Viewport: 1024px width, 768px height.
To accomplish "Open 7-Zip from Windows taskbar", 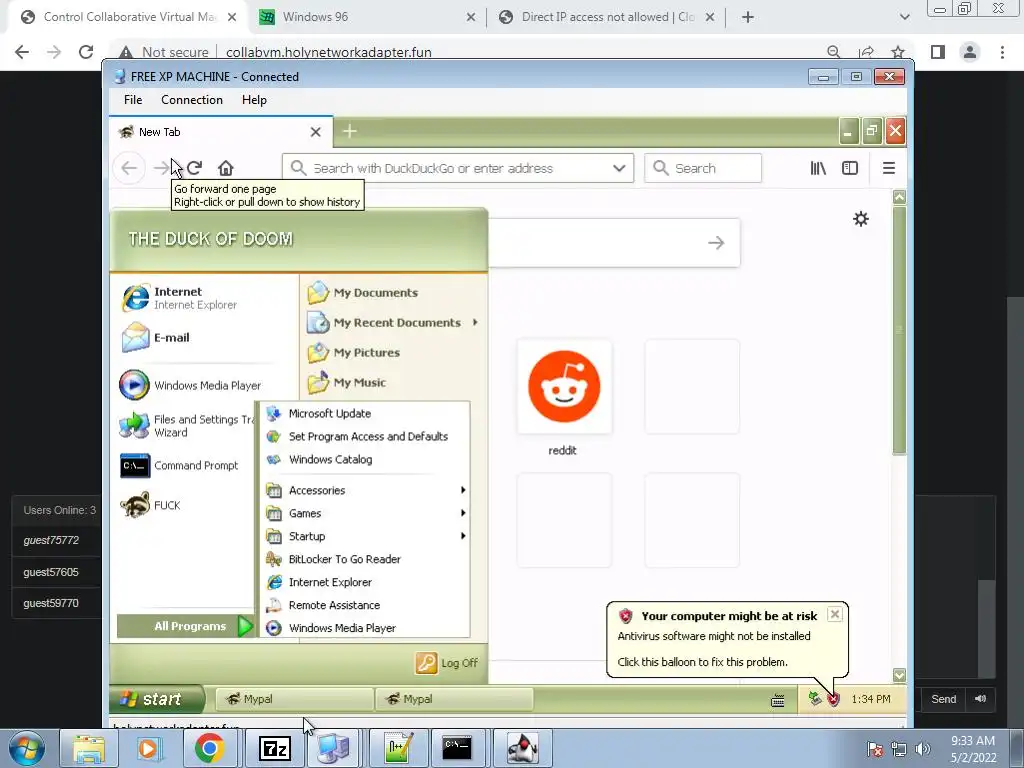I will [x=274, y=748].
